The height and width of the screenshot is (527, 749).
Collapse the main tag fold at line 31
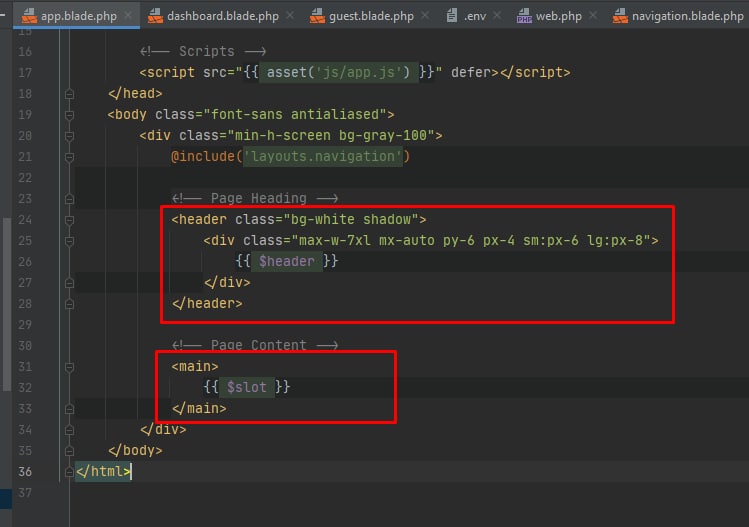coord(69,367)
